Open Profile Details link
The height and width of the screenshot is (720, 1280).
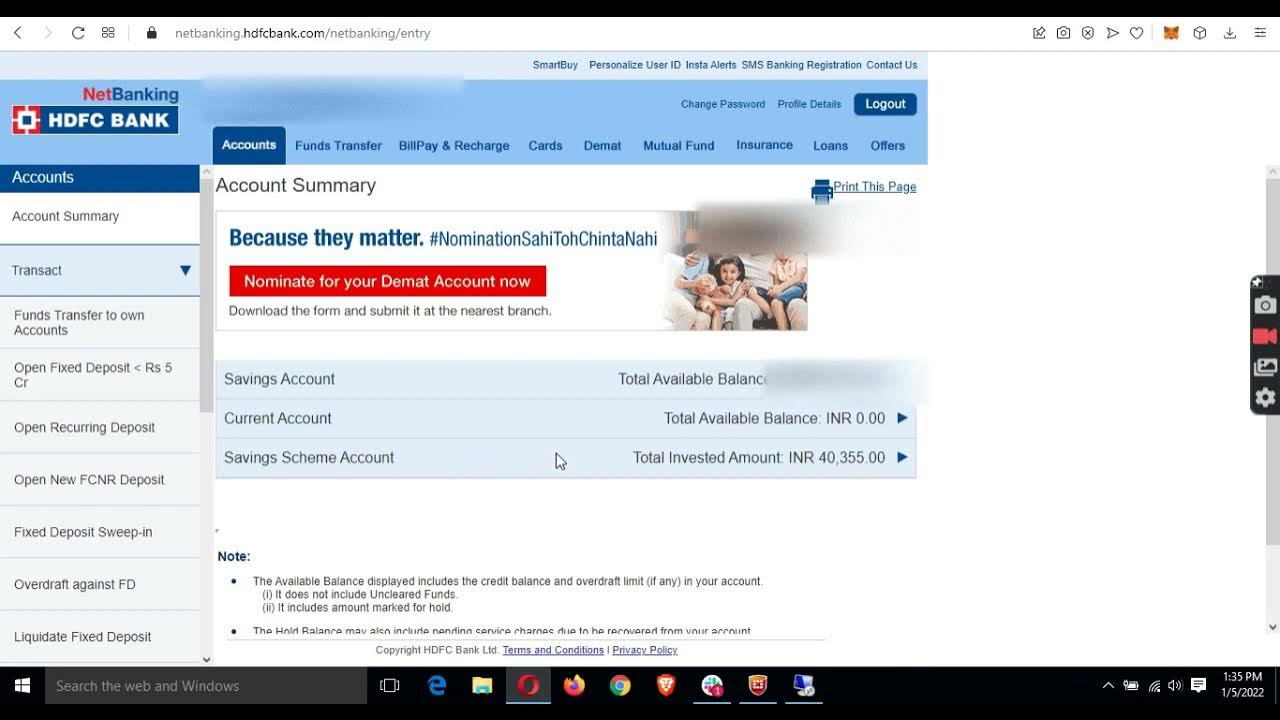809,104
